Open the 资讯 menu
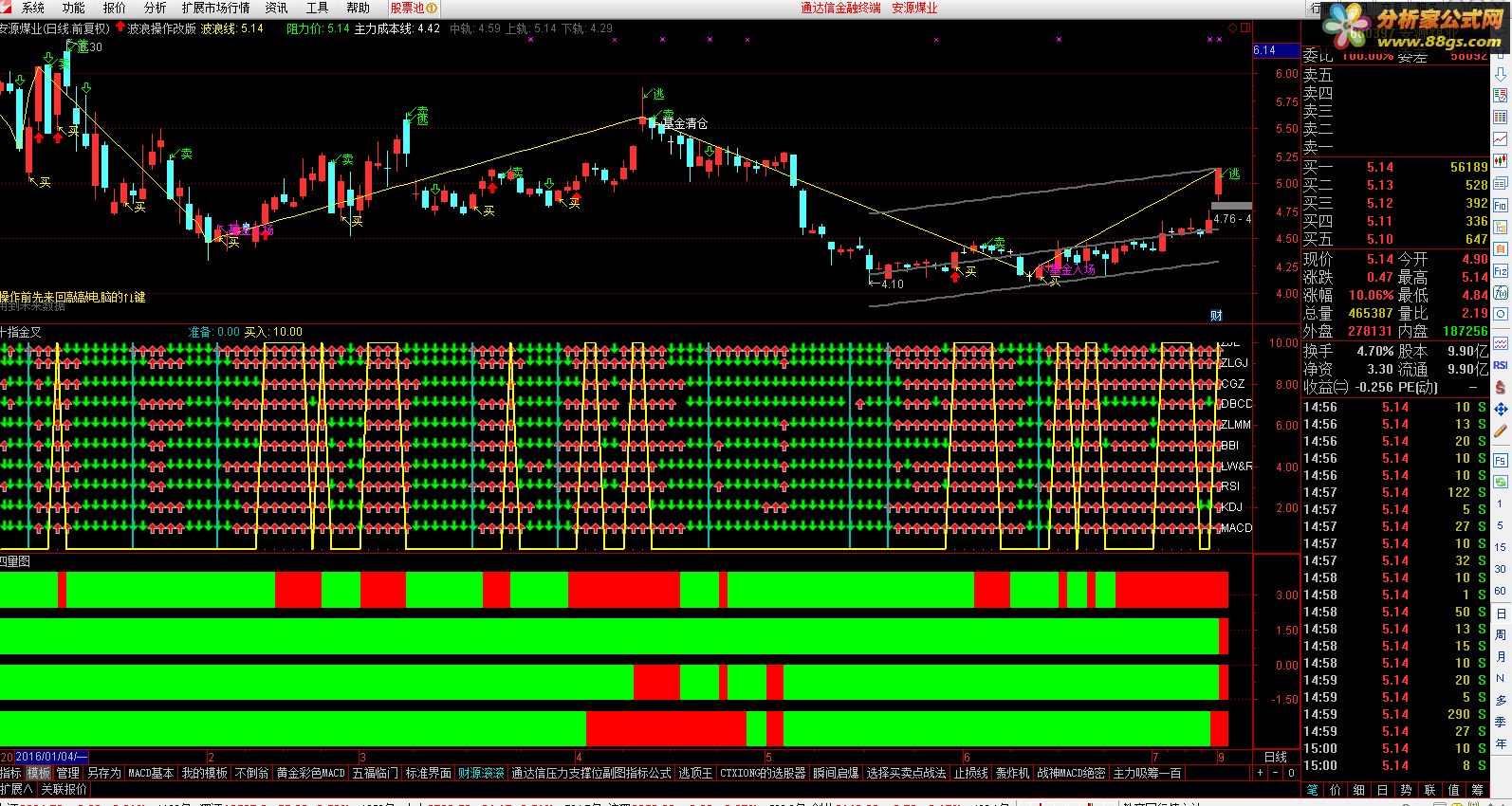 (276, 8)
